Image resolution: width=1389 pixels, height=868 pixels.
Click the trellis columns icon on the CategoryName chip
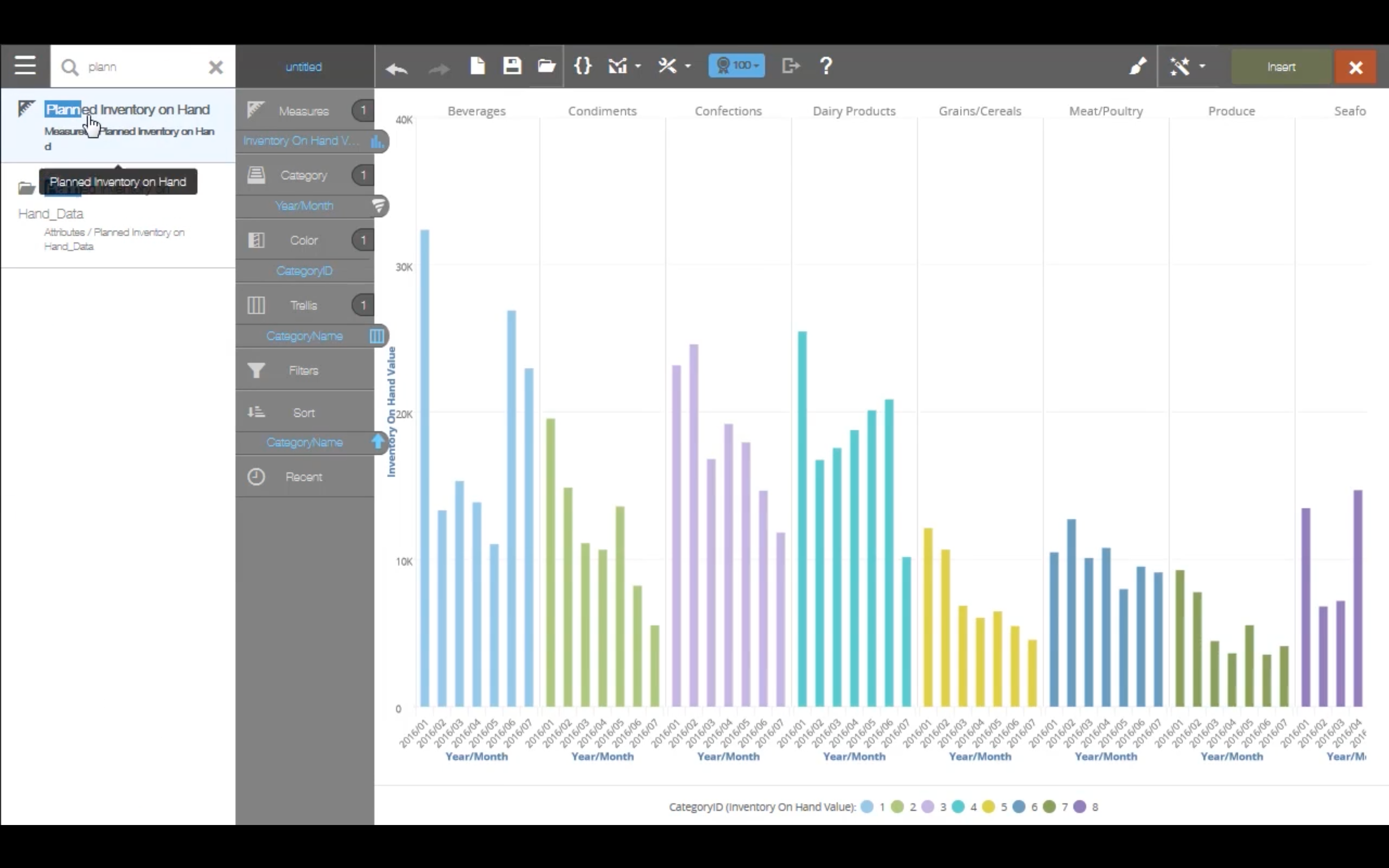pos(377,336)
